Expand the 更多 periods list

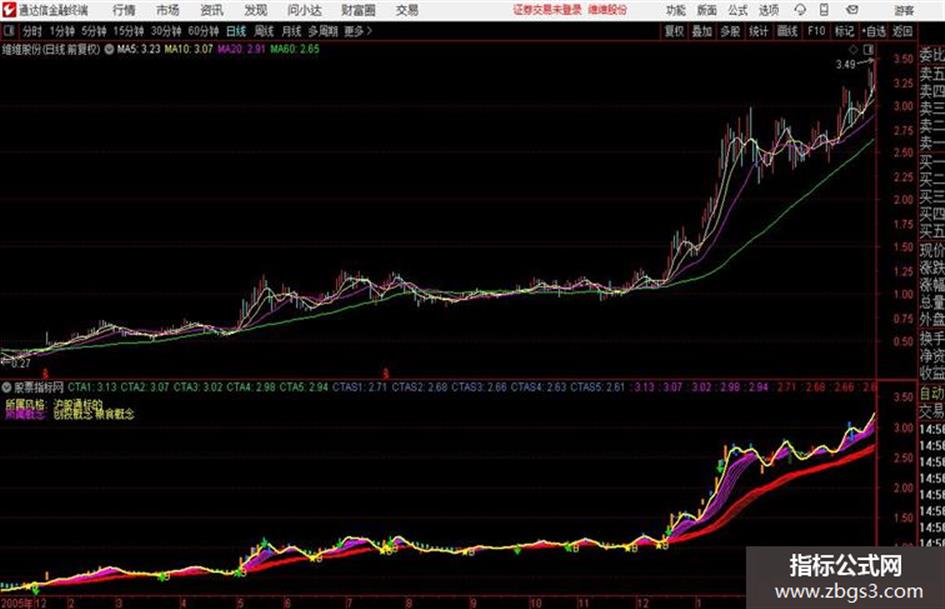click(358, 31)
